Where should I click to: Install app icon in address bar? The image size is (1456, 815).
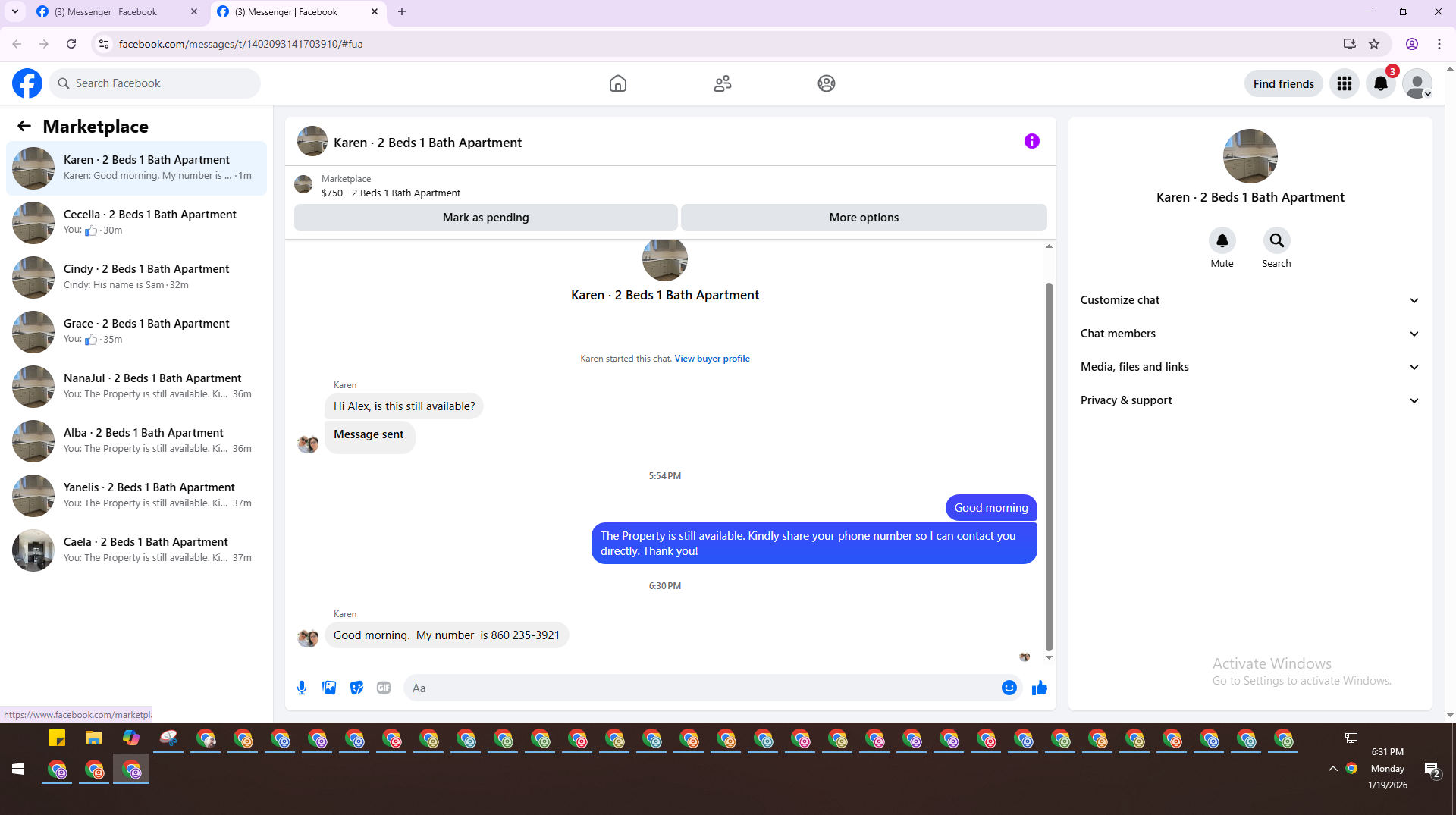(1349, 44)
